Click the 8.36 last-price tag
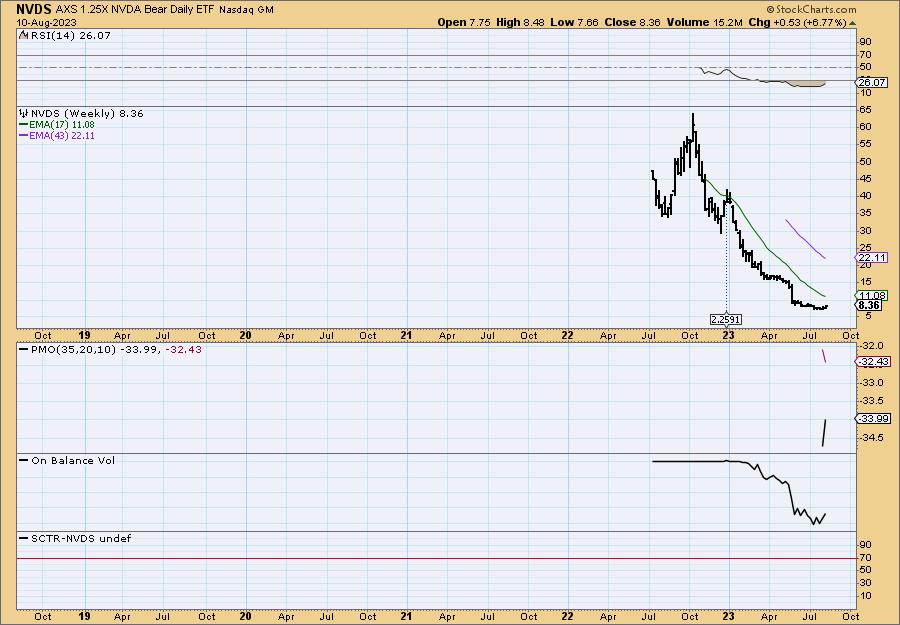The width and height of the screenshot is (900, 625). click(x=870, y=305)
